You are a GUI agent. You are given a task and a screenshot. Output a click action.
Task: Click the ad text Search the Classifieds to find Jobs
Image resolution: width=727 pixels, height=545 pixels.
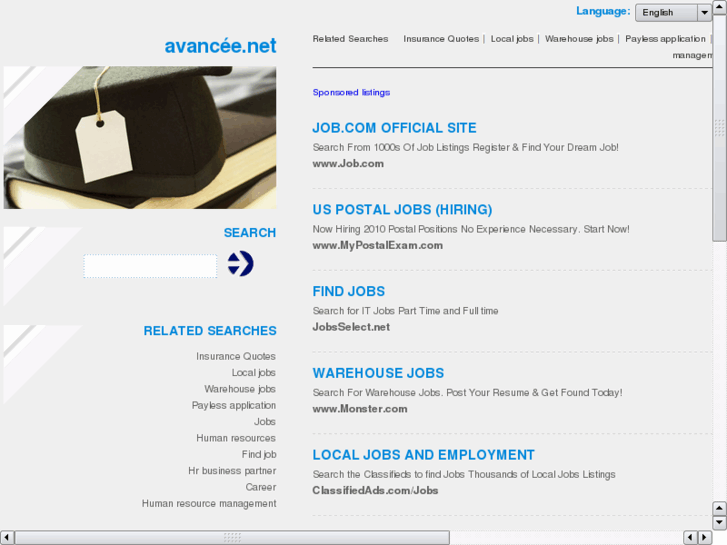pyautogui.click(x=464, y=474)
